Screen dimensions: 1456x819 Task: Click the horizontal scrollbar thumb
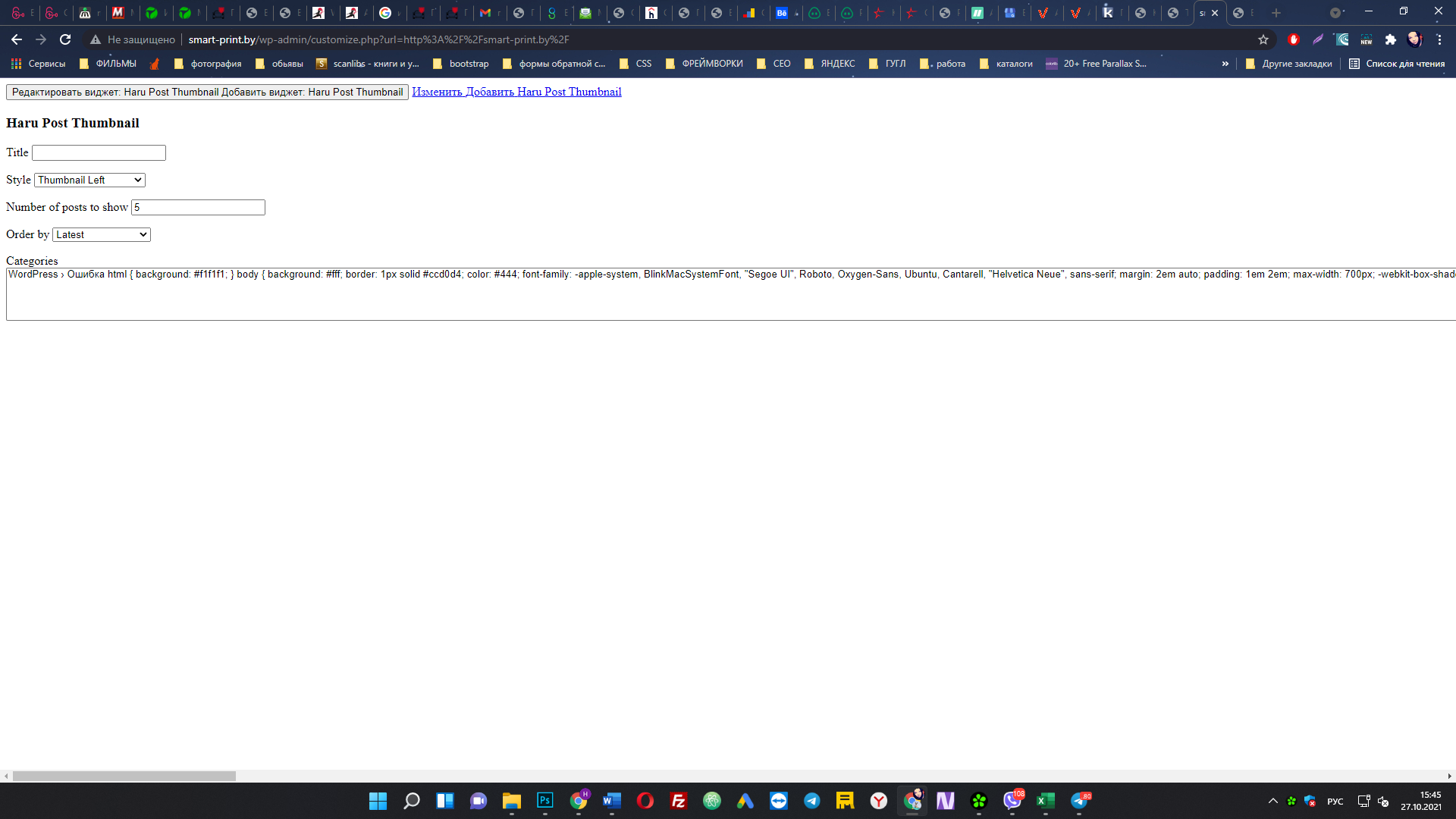(x=124, y=776)
